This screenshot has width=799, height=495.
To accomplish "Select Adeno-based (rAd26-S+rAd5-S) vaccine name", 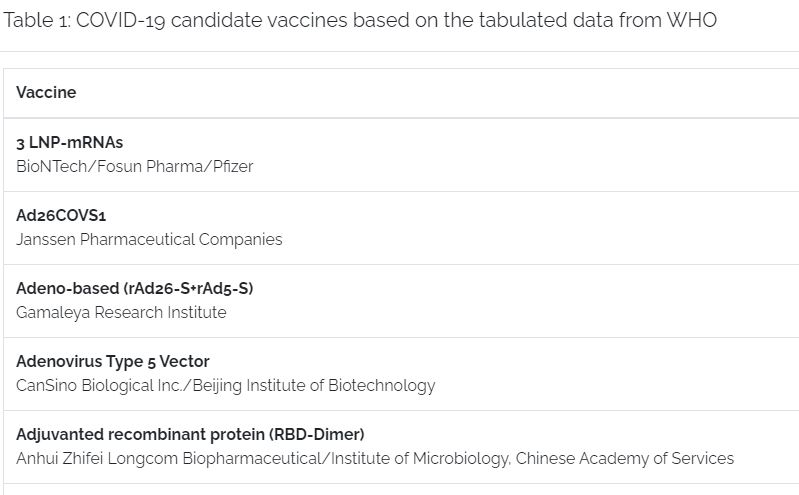I will [x=135, y=288].
